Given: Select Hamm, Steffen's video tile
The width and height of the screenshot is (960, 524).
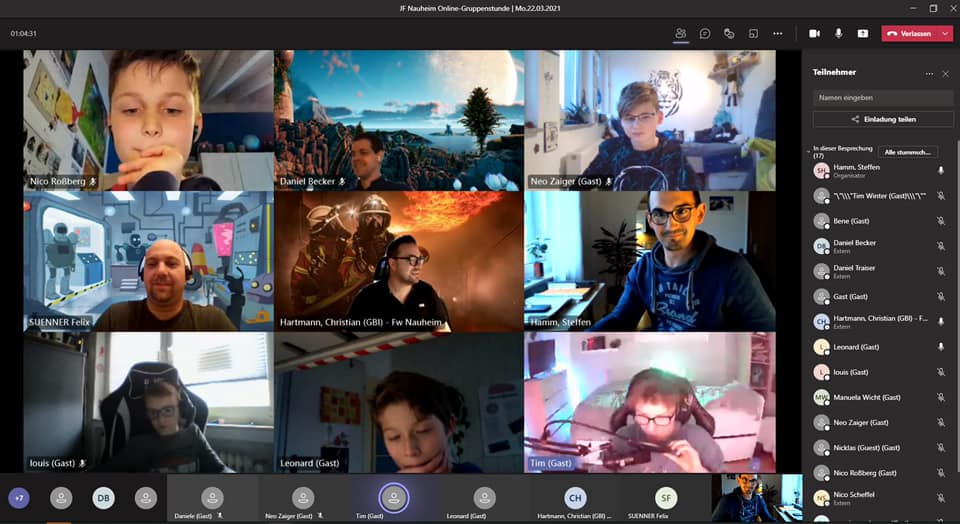Looking at the screenshot, I should point(649,261).
